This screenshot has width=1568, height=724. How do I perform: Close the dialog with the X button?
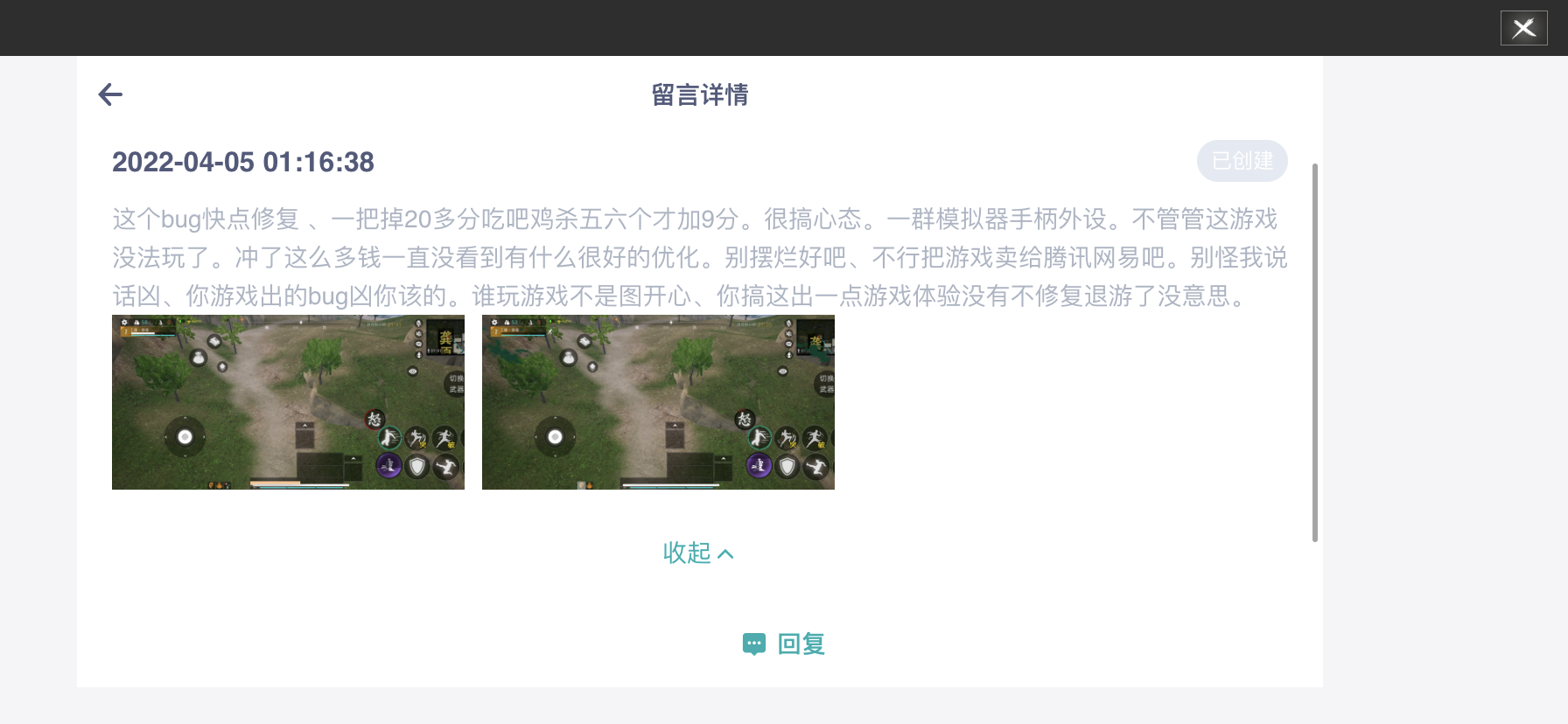[x=1523, y=28]
